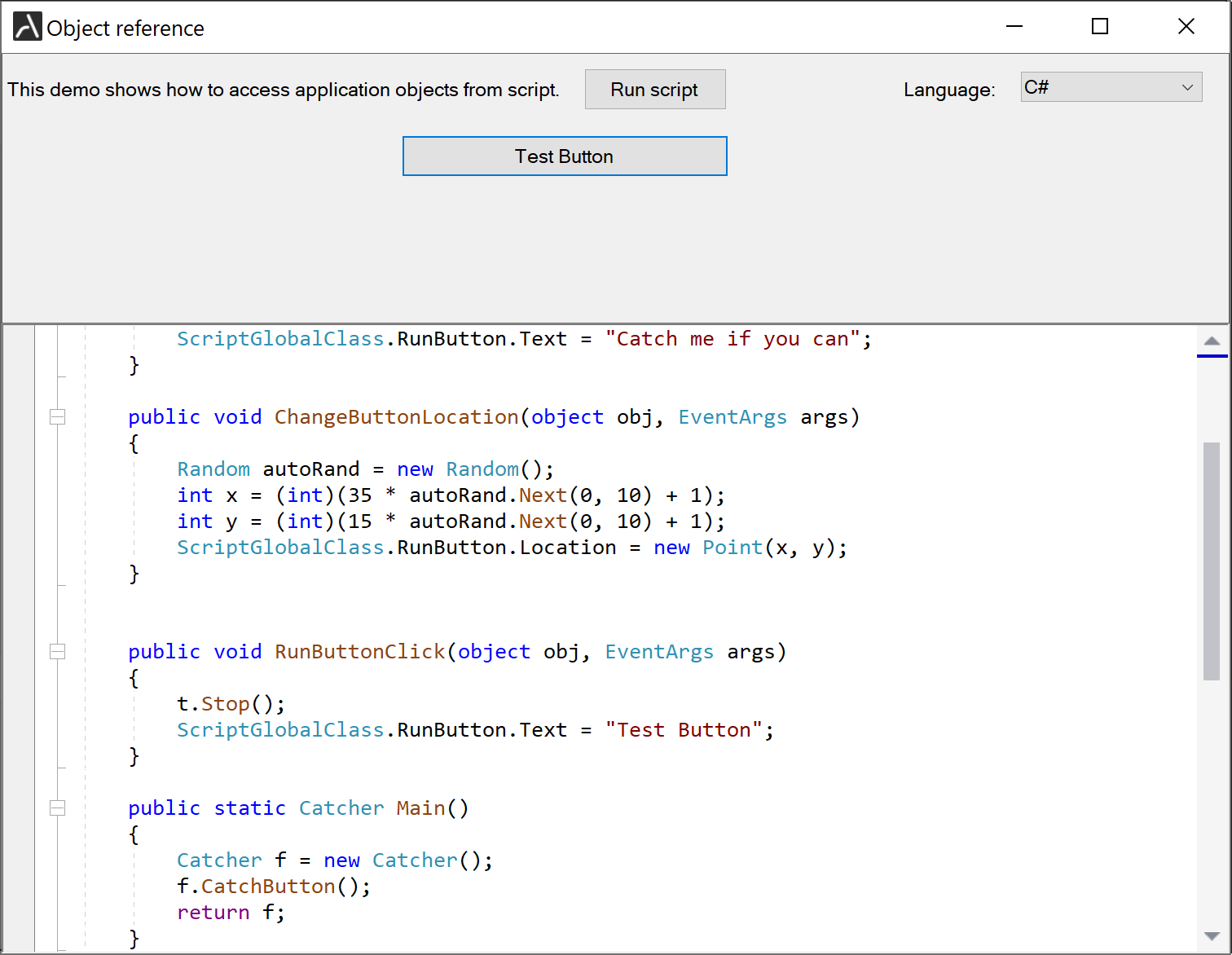Click the scrollbar down arrow
The width and height of the screenshot is (1232, 955).
(x=1212, y=936)
